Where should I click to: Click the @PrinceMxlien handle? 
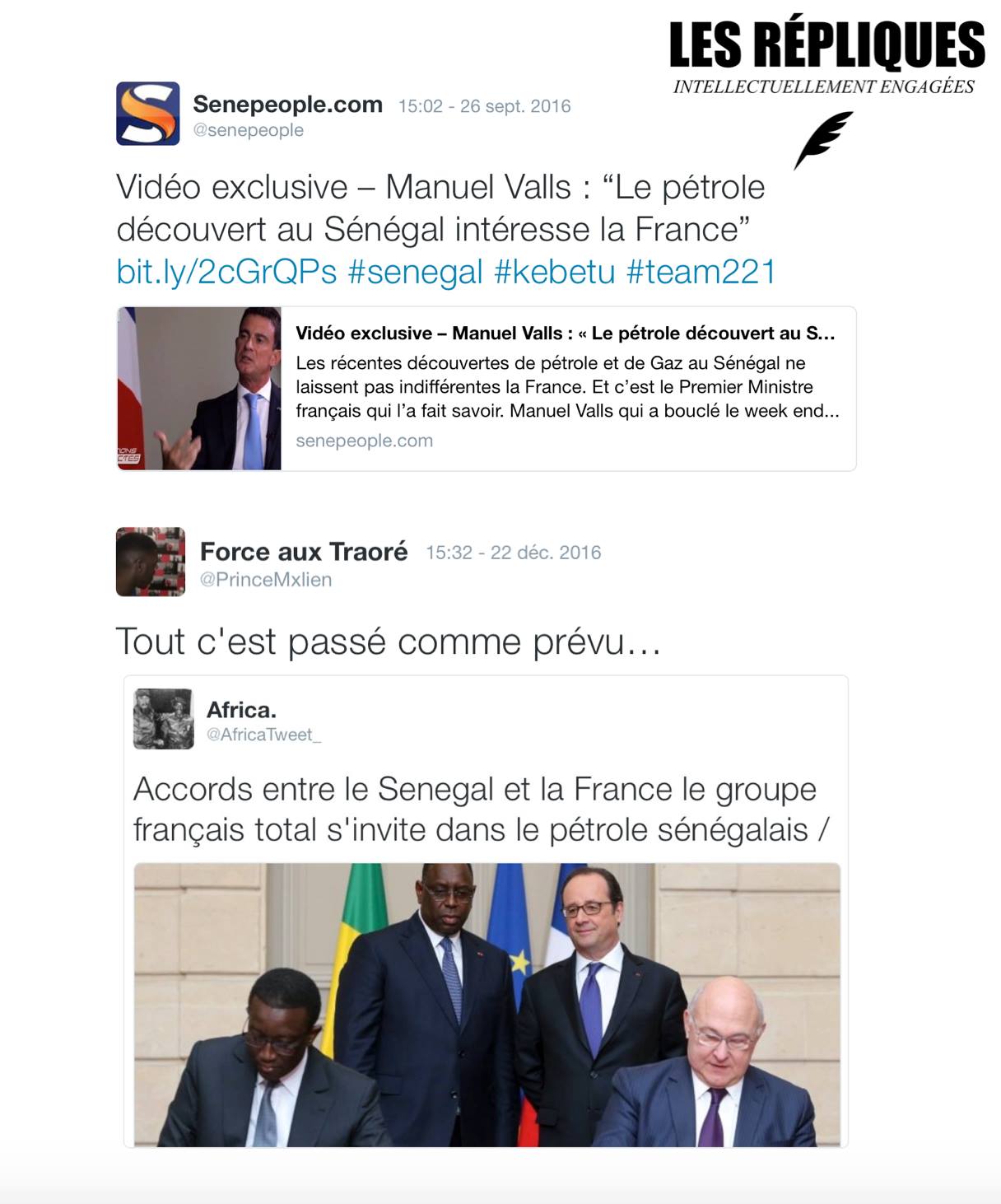coord(266,580)
